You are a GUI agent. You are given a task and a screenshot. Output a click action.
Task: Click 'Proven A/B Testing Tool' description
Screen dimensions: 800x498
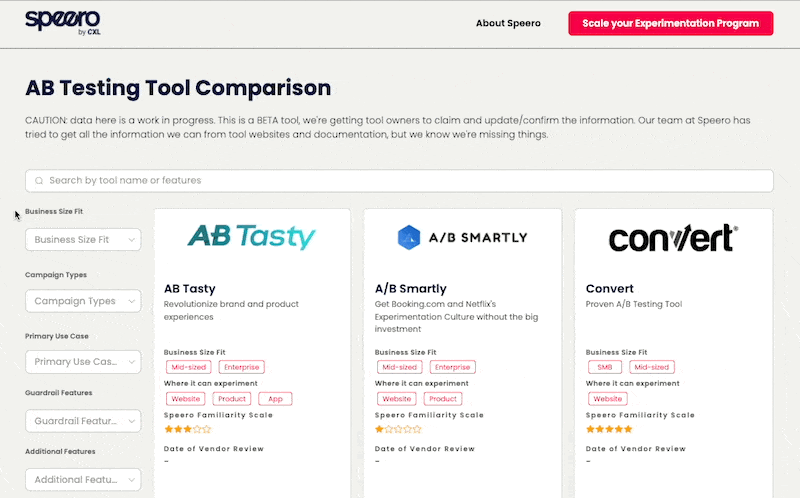click(634, 304)
